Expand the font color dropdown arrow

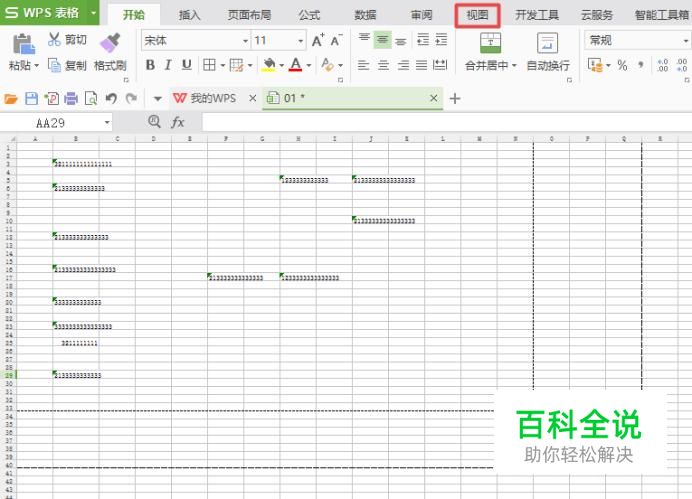point(308,66)
